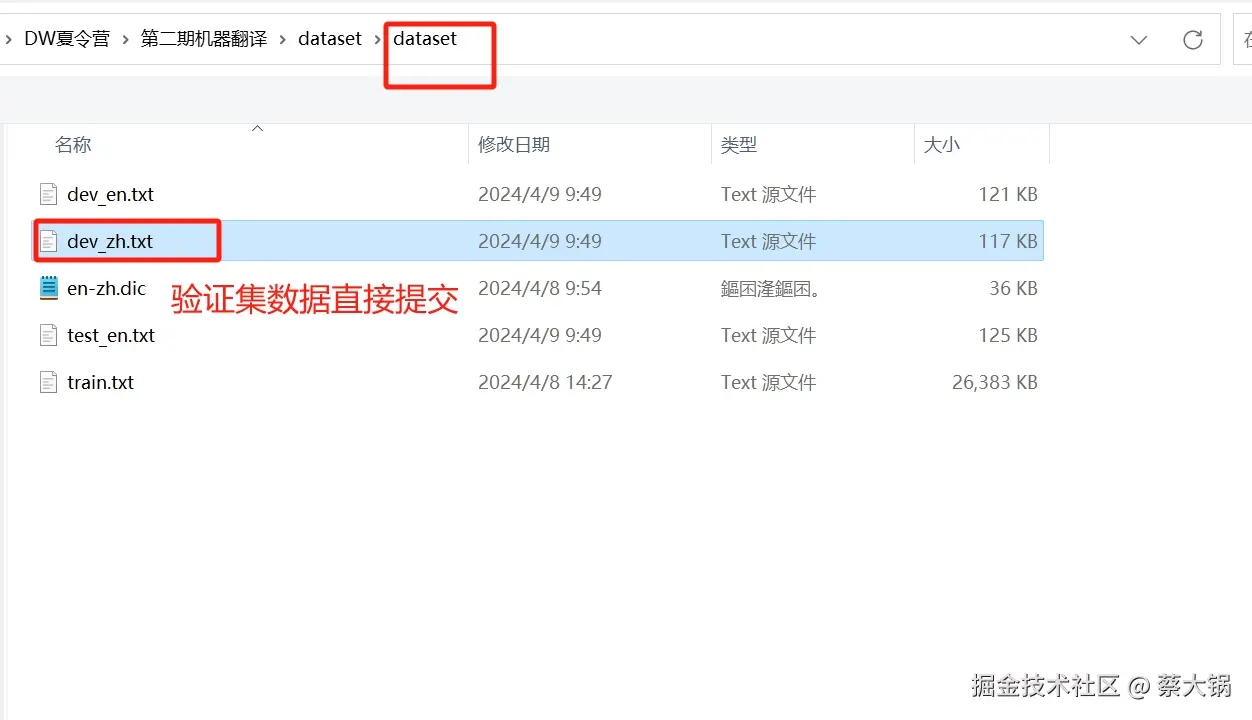The image size is (1252, 720).
Task: Open the blue en-zh.dic dictionary file icon
Action: pyautogui.click(x=48, y=288)
